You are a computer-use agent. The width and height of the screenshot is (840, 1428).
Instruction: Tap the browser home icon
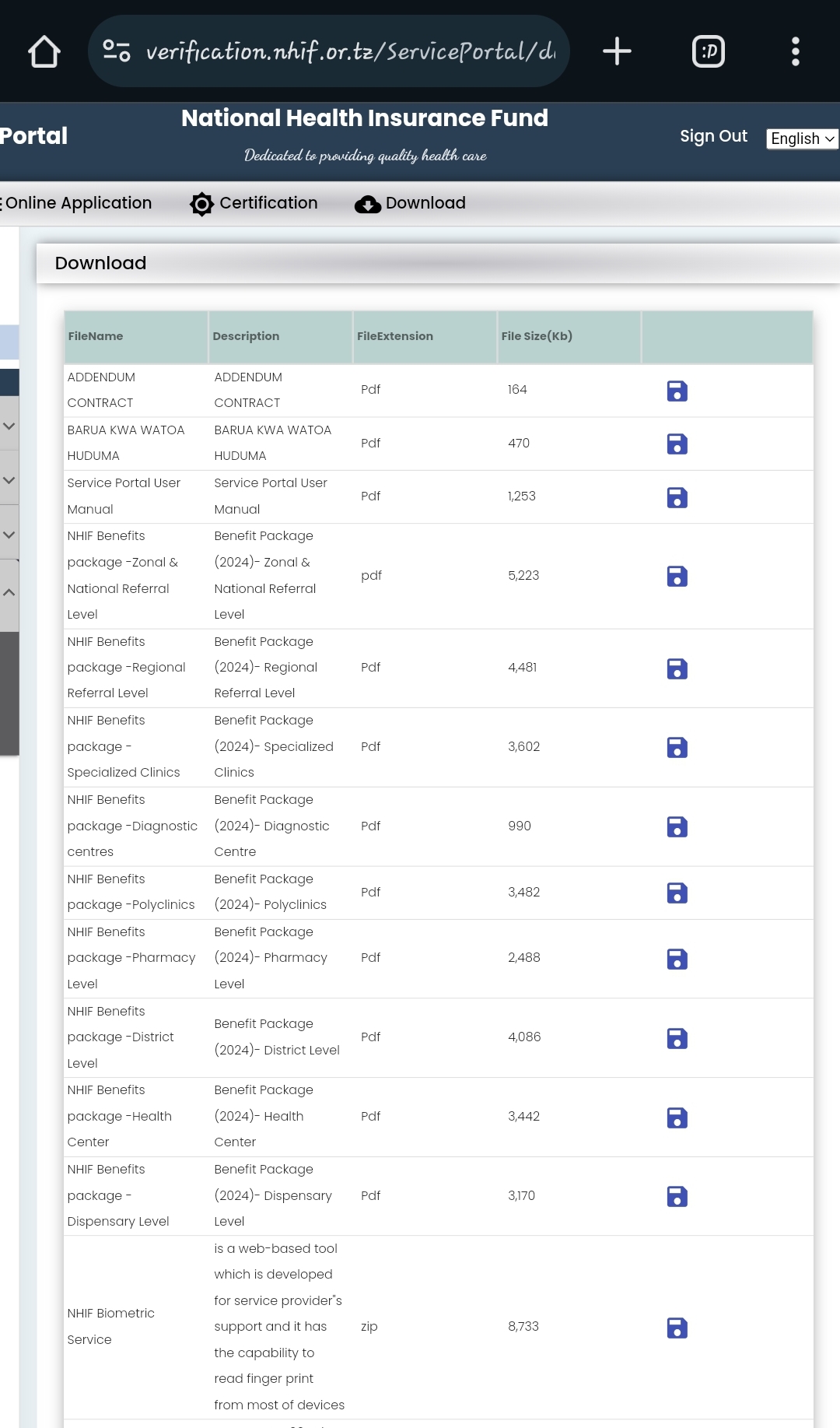tap(44, 51)
